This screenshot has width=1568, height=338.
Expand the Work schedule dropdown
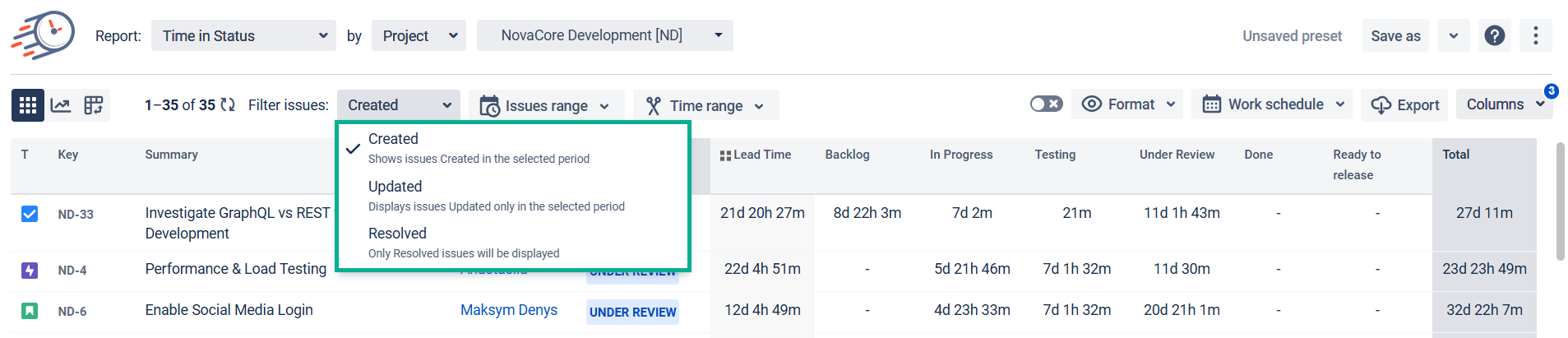point(1271,104)
